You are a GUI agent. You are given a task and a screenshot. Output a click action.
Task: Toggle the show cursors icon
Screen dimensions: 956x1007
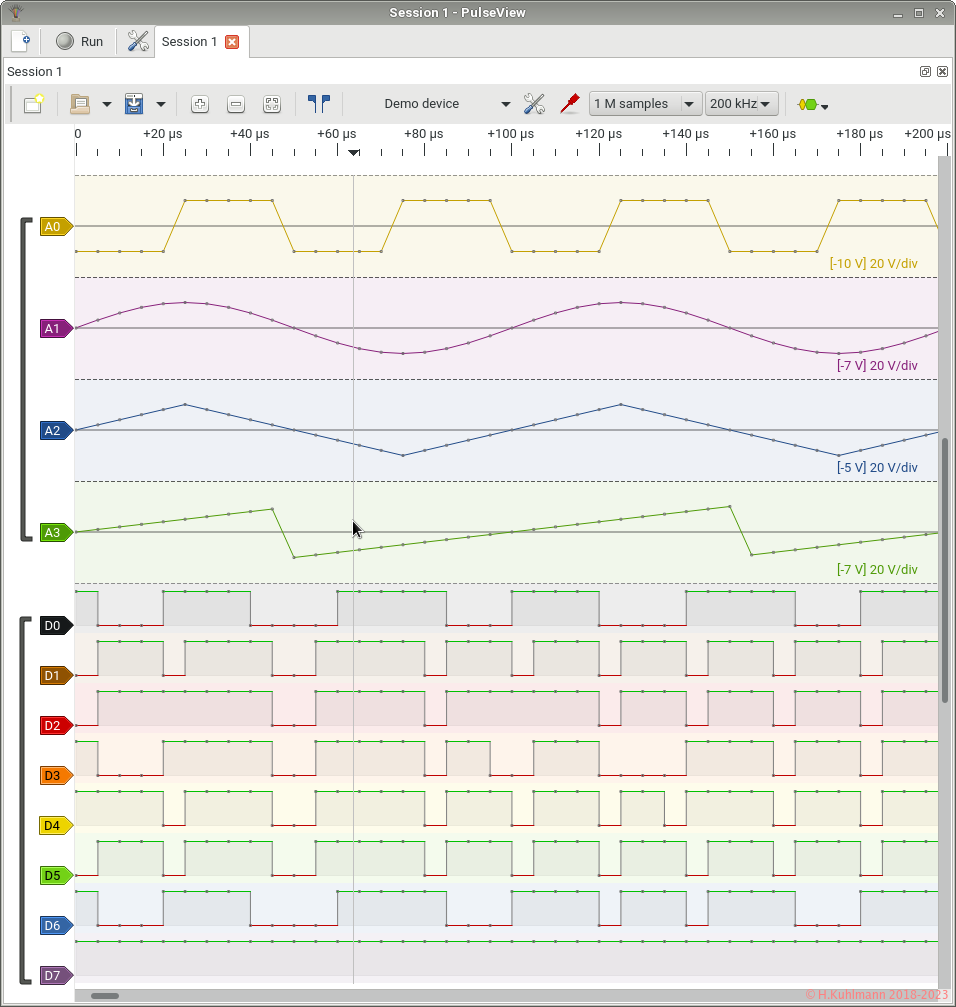click(x=318, y=104)
